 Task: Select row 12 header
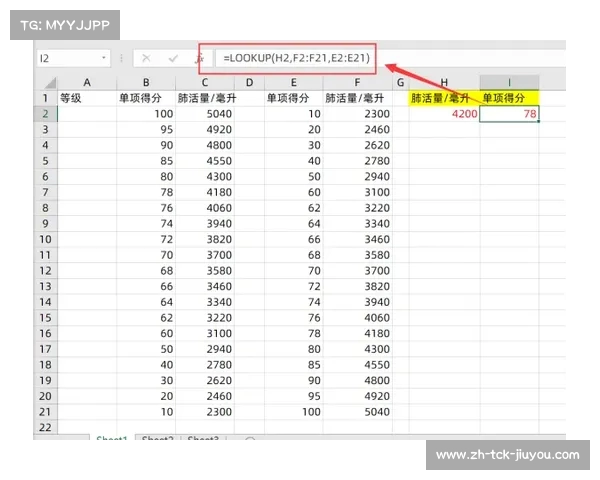pos(45,271)
